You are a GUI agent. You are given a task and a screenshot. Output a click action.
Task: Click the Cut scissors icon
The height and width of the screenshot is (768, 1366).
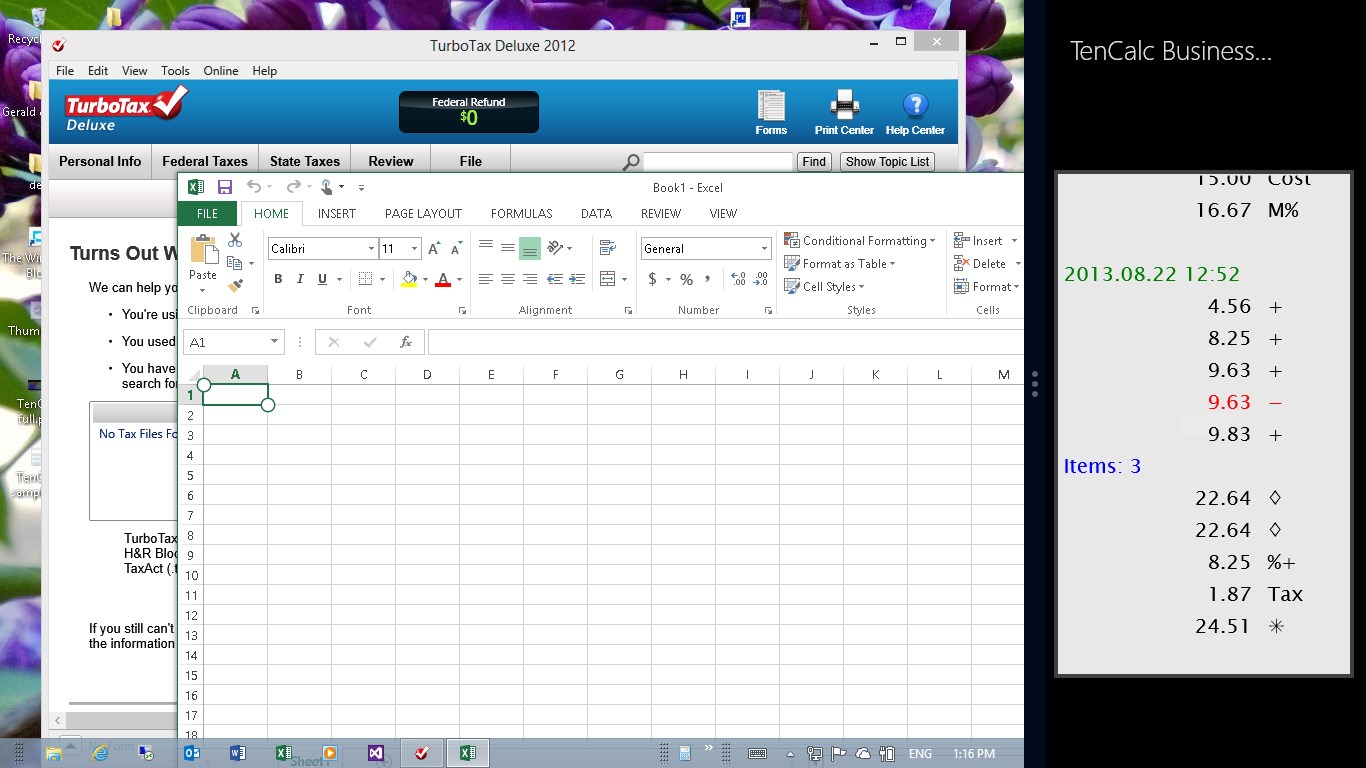tap(235, 240)
